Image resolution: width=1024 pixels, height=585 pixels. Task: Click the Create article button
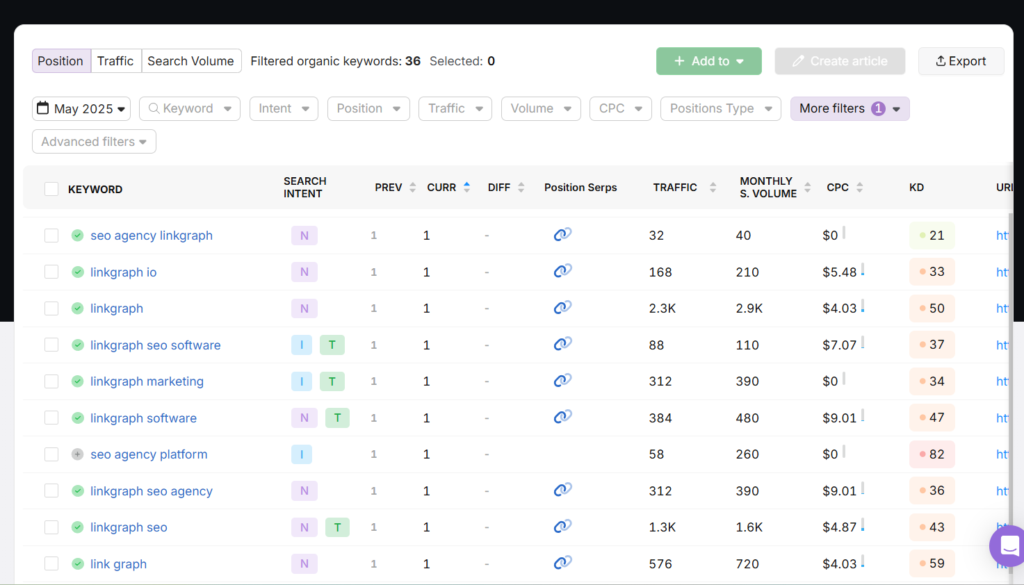click(840, 61)
